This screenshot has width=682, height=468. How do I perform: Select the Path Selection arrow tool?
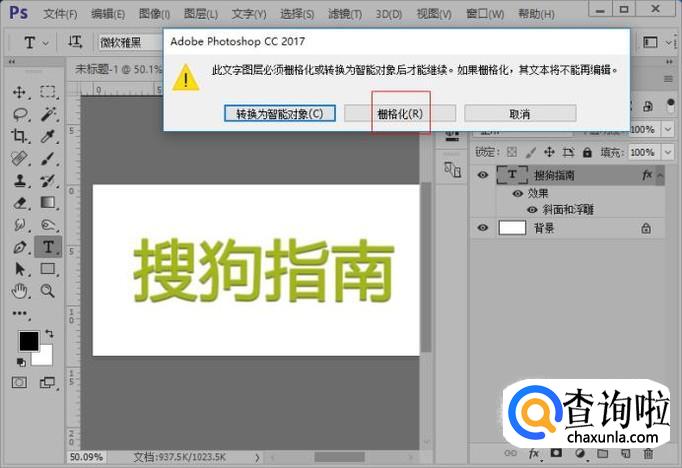(x=19, y=269)
